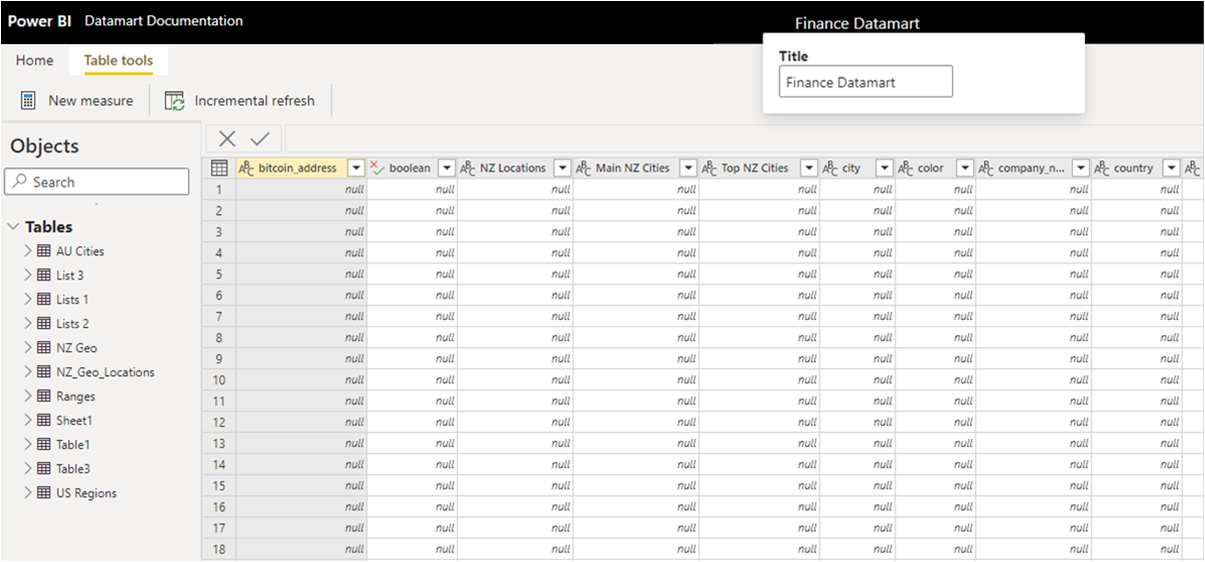
Task: Expand the AU Cities table
Action: point(28,251)
